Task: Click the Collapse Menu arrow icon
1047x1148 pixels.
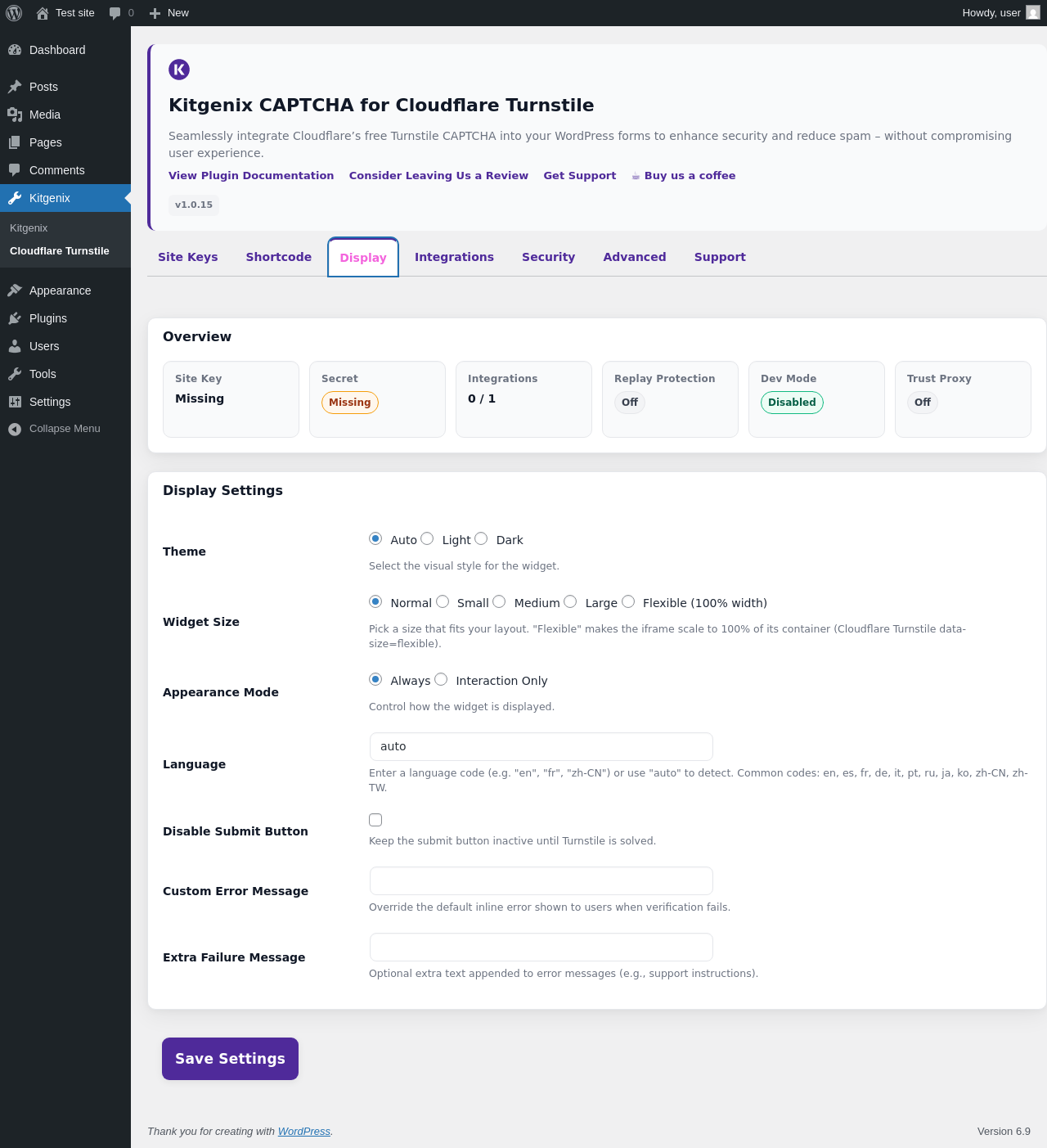Action: pyautogui.click(x=15, y=429)
